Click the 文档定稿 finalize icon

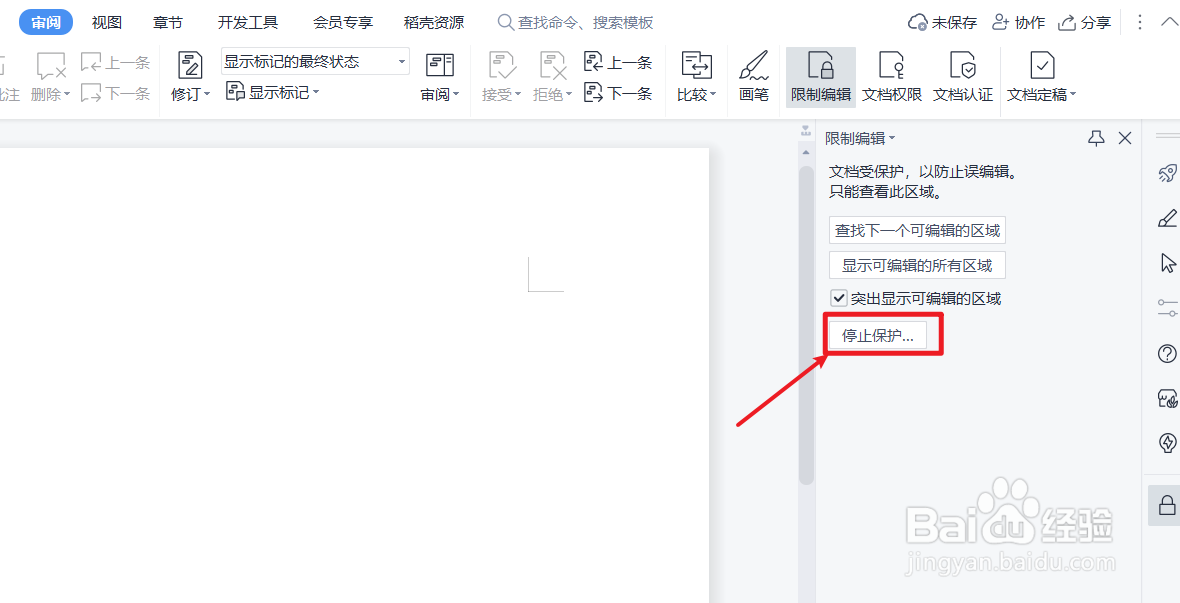pos(1042,65)
